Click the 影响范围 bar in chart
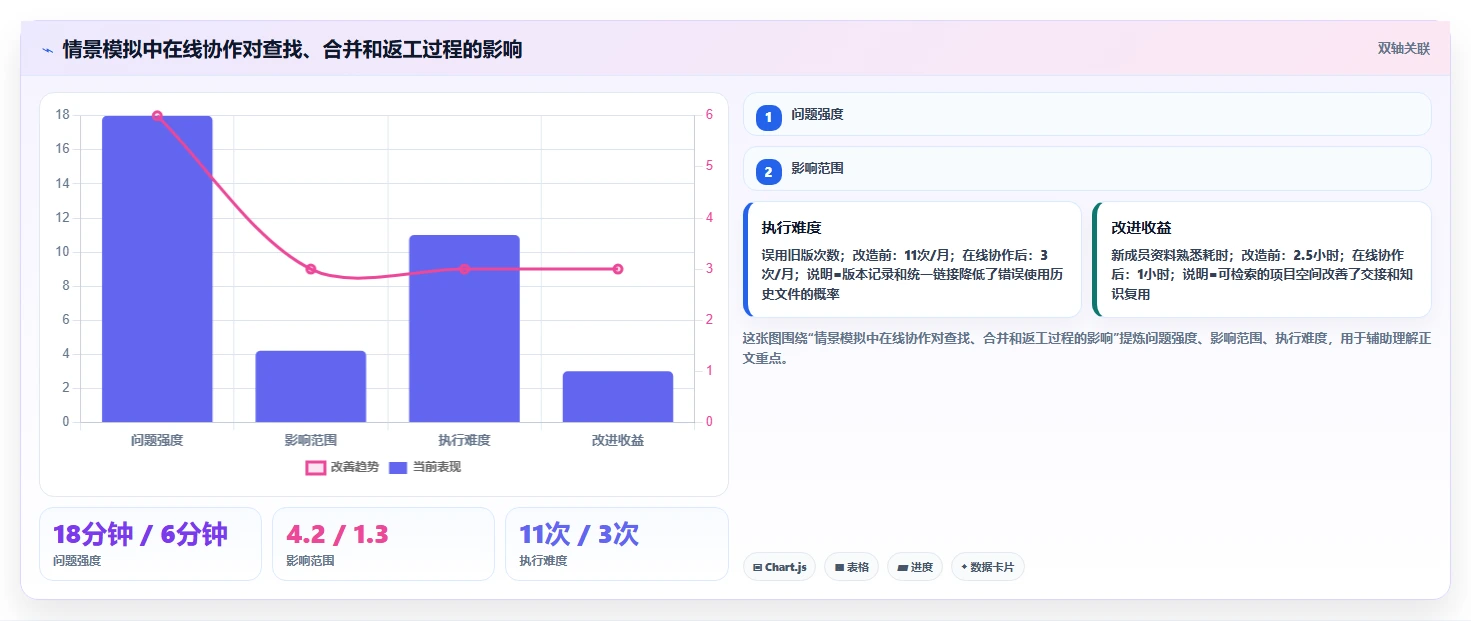This screenshot has height=621, width=1471. pyautogui.click(x=311, y=386)
